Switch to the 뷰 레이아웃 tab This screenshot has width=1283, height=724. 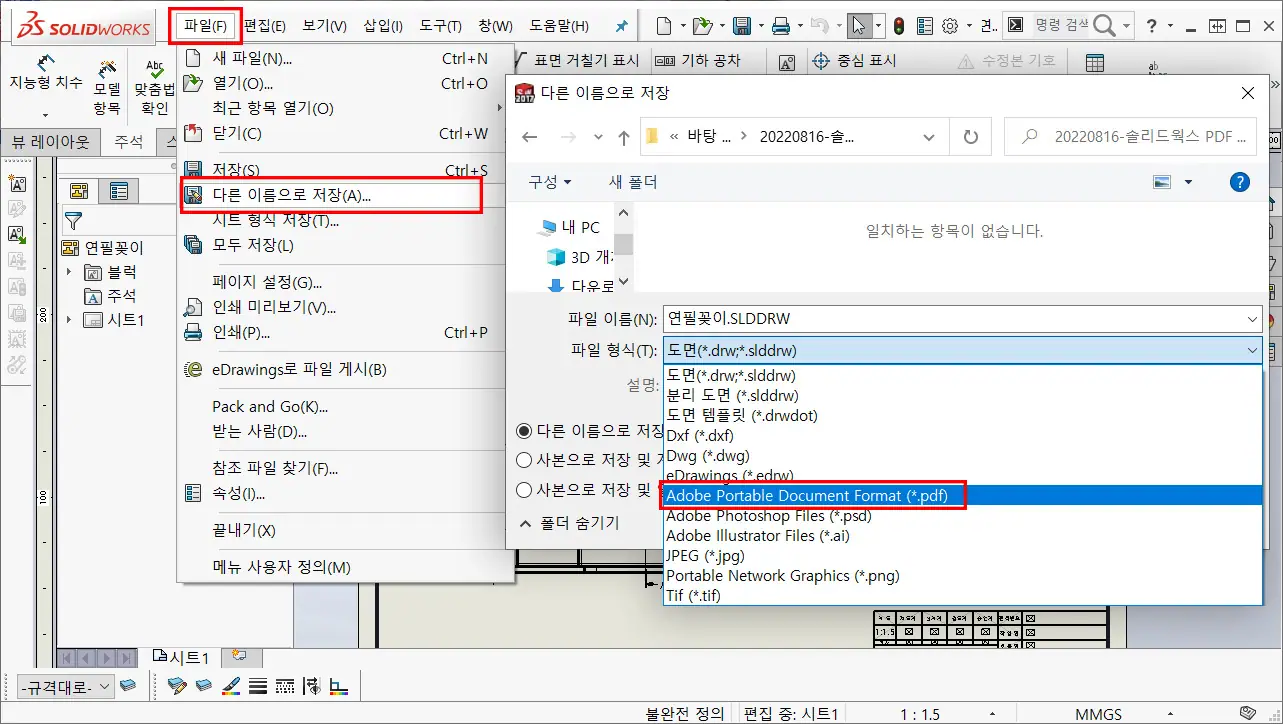(x=50, y=142)
